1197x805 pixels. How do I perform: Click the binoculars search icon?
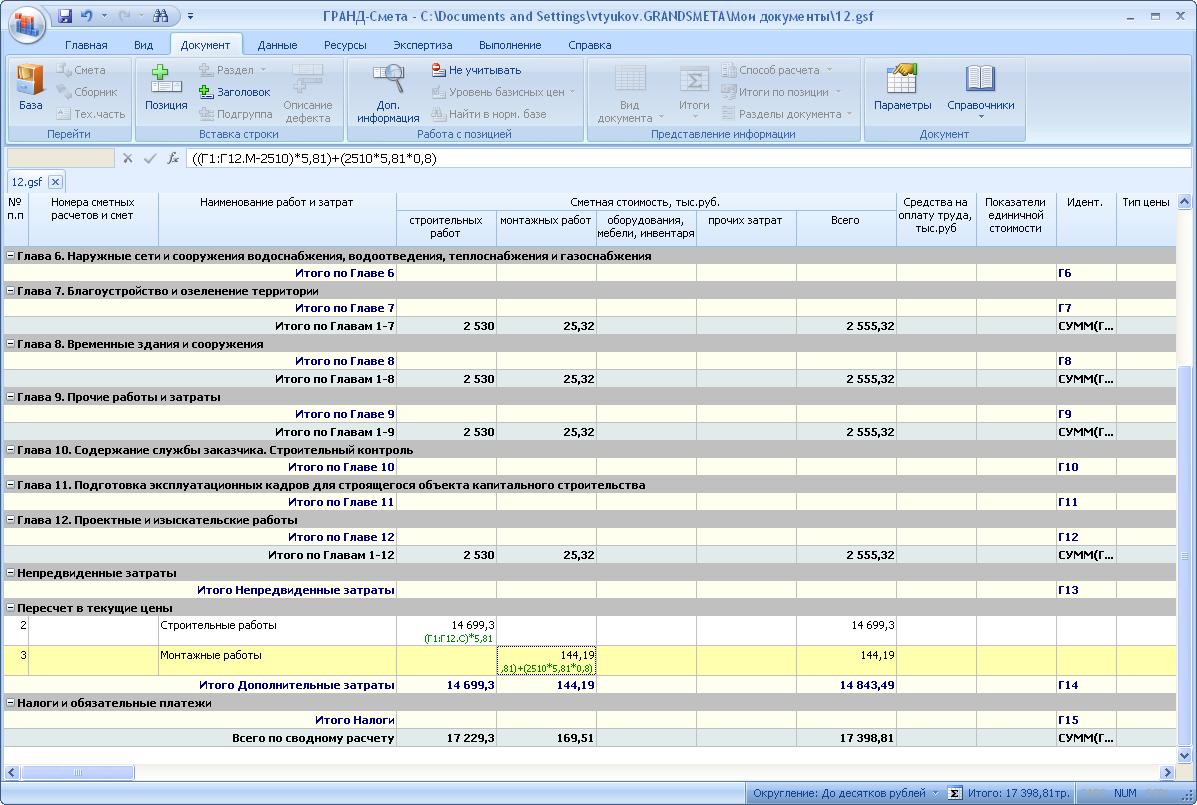[x=160, y=16]
